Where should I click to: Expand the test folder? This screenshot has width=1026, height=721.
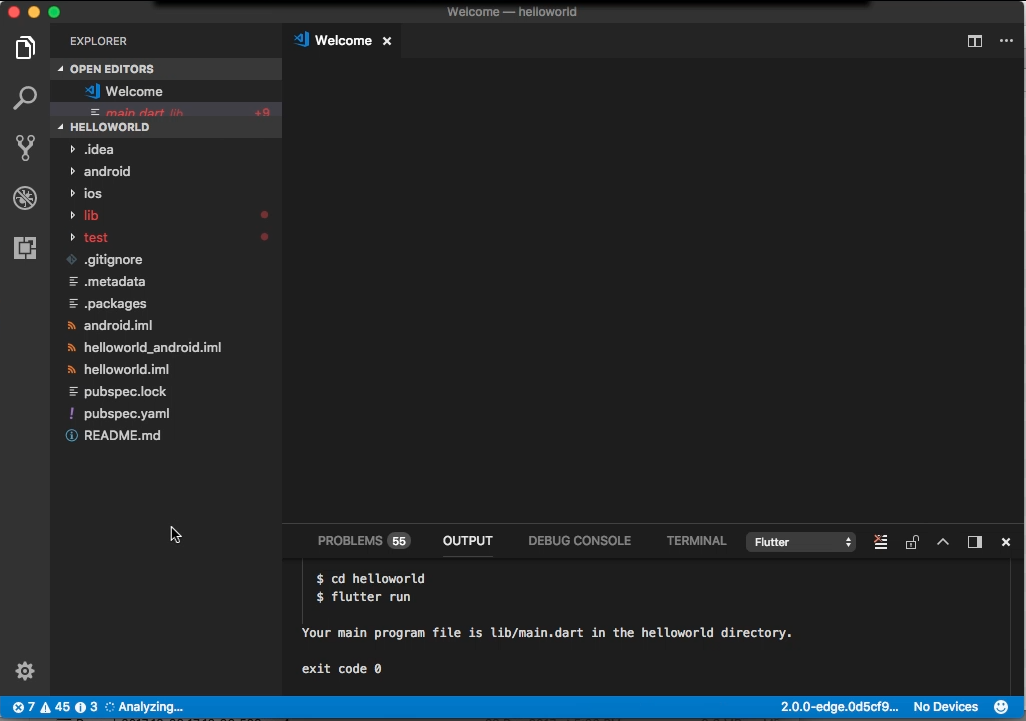(166, 237)
